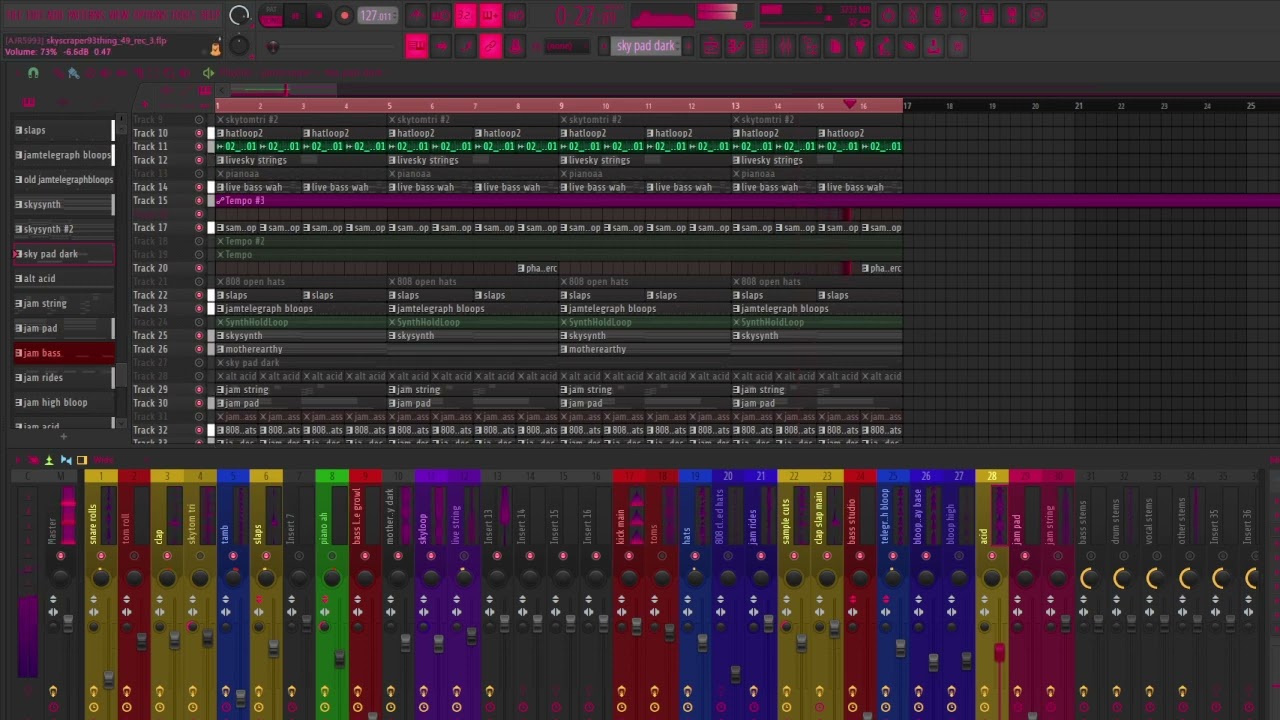Click the clock icon under the clap track
1280x720 pixels.
click(x=159, y=707)
